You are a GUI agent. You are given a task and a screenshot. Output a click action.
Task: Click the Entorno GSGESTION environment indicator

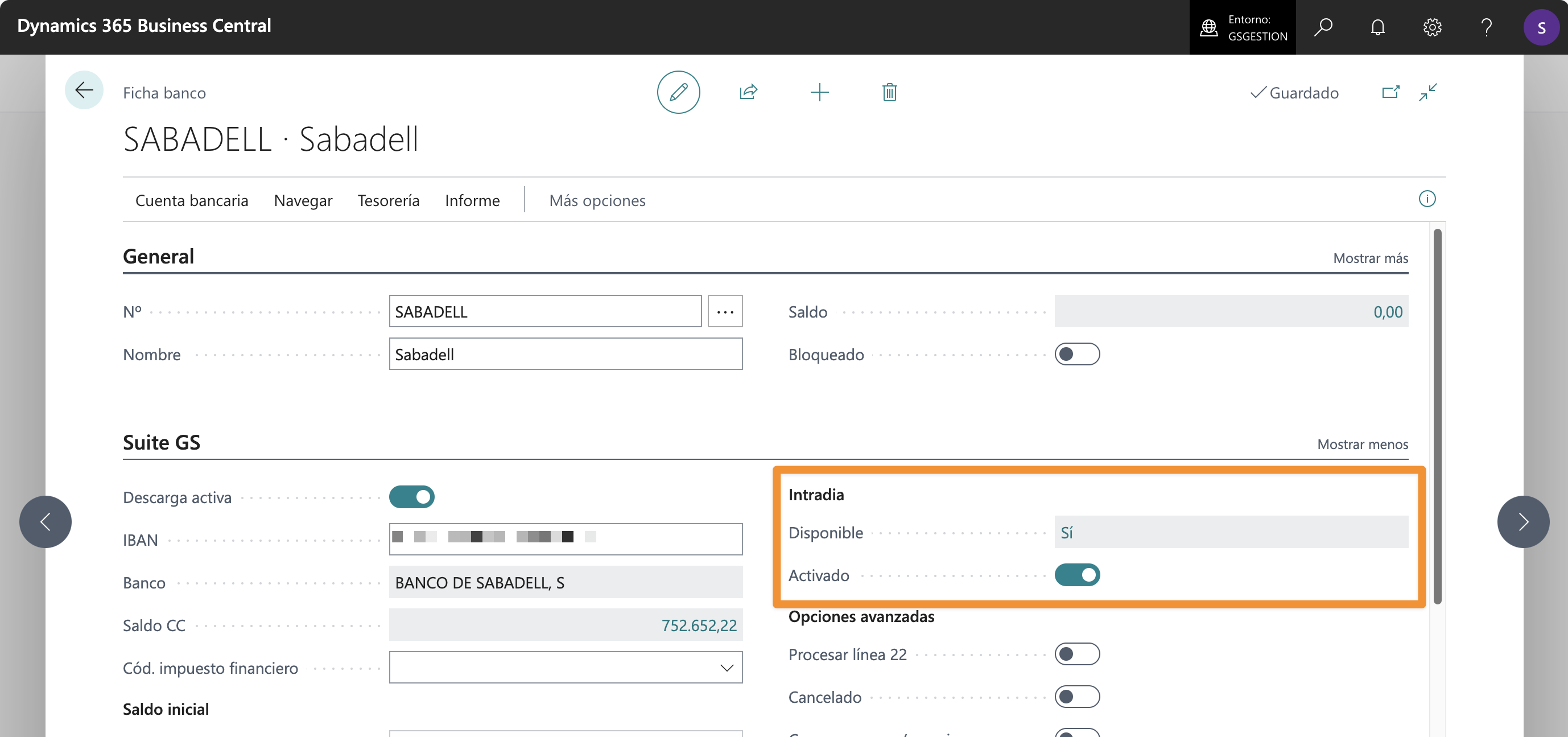(x=1243, y=27)
